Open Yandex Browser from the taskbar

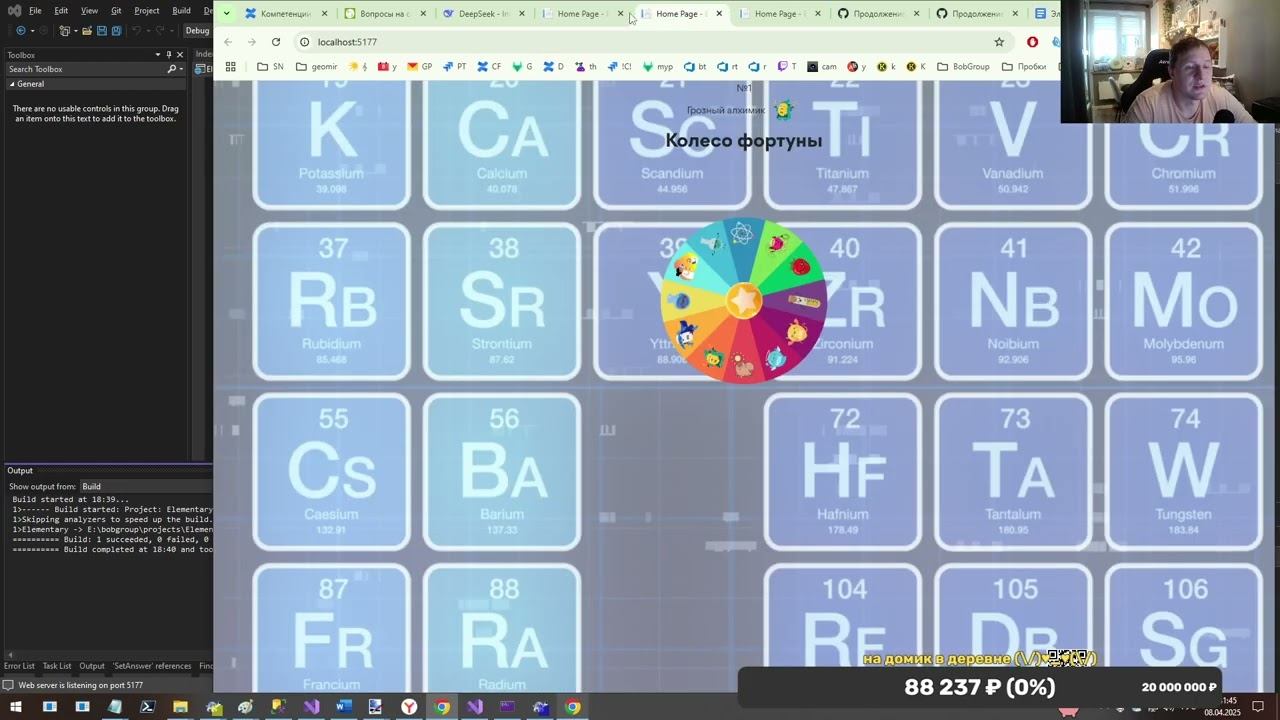(x=409, y=707)
